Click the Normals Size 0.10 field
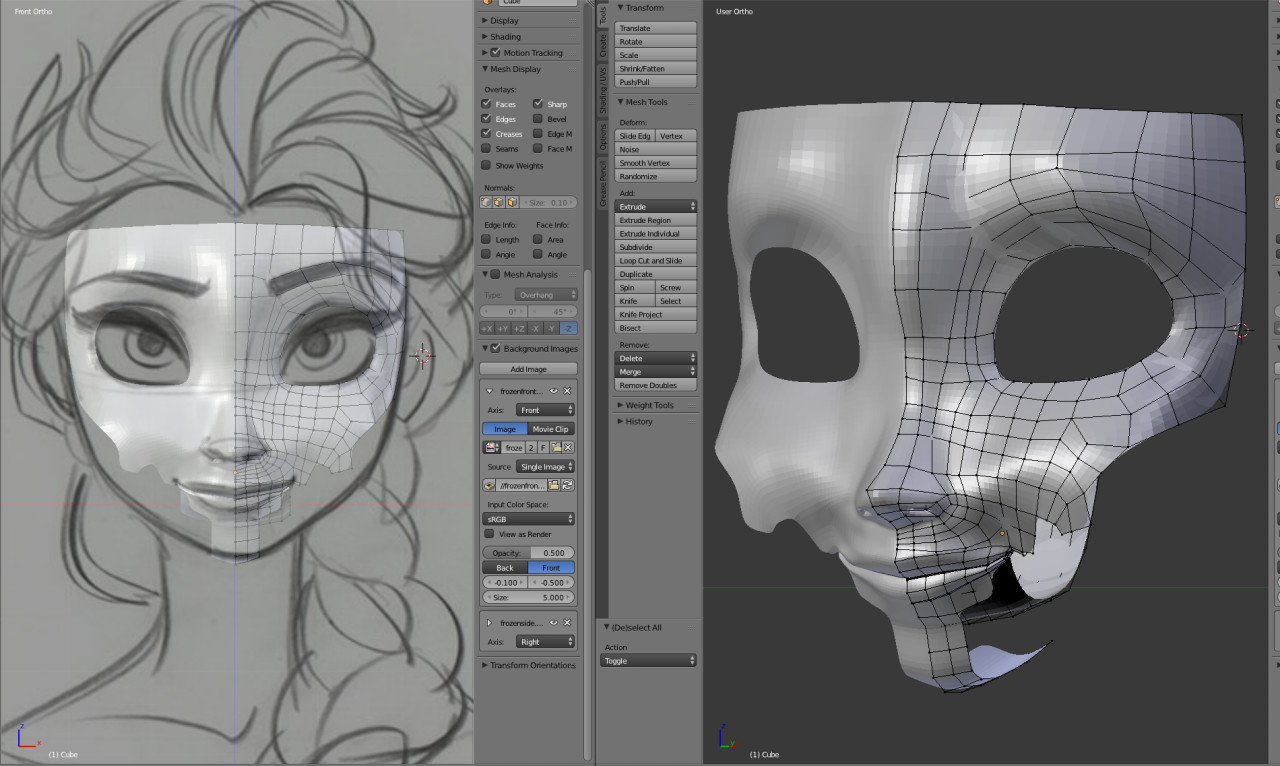This screenshot has width=1280, height=766. pos(547,202)
